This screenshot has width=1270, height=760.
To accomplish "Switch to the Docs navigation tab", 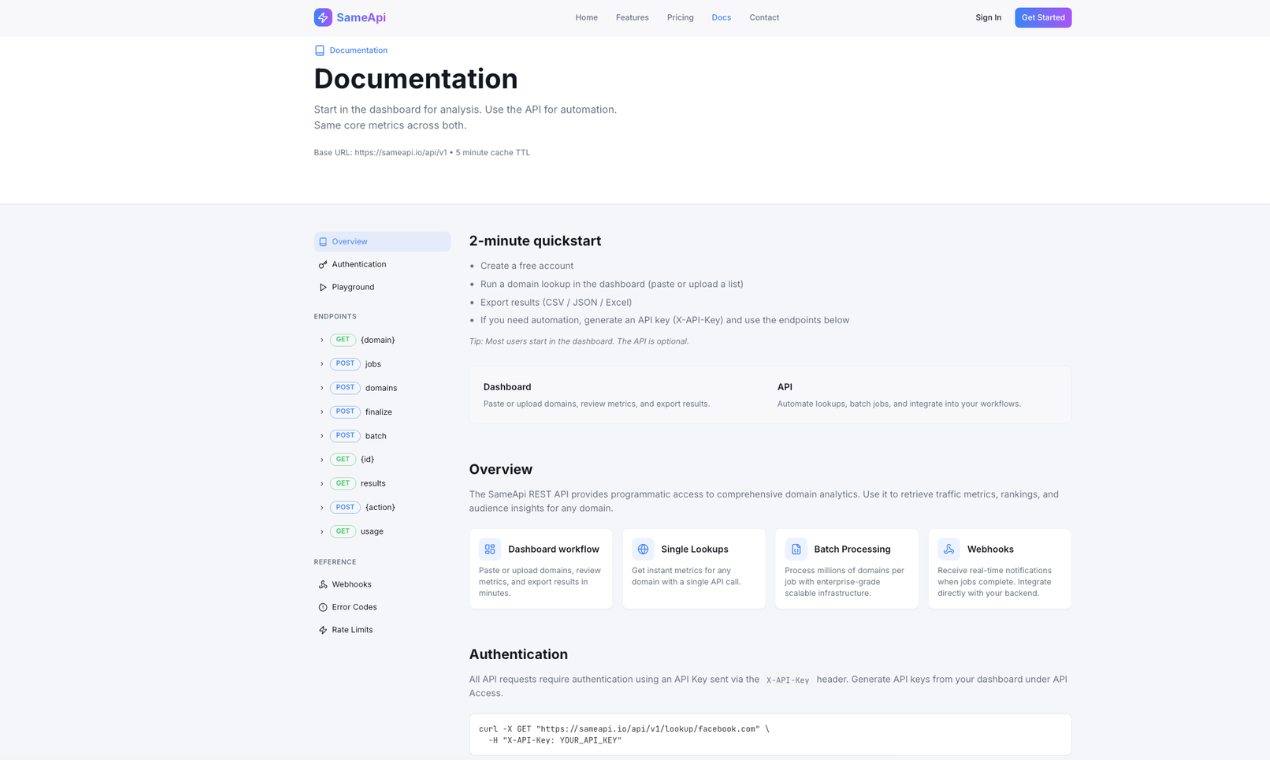I will click(721, 17).
